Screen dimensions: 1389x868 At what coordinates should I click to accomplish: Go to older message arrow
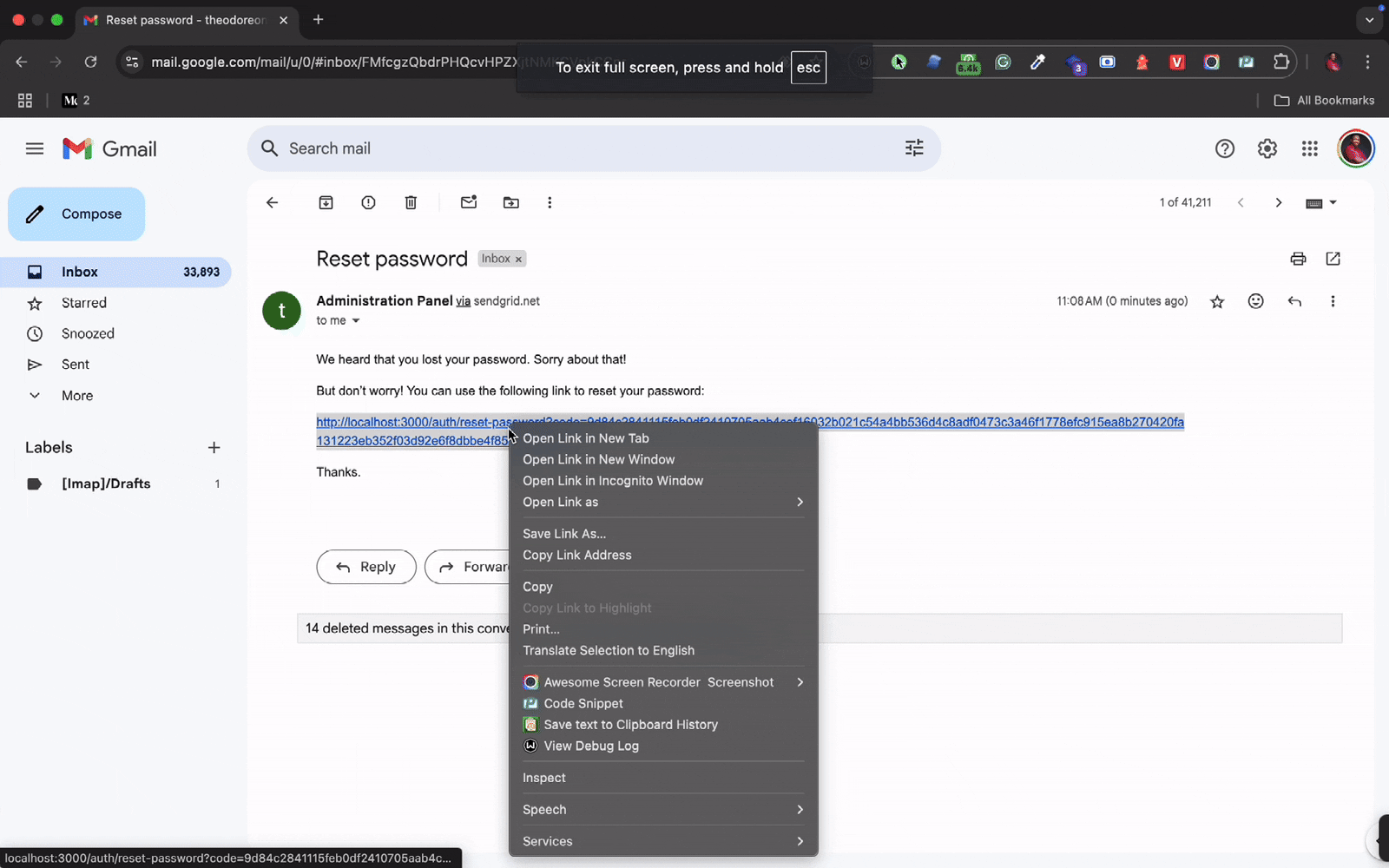[1278, 202]
